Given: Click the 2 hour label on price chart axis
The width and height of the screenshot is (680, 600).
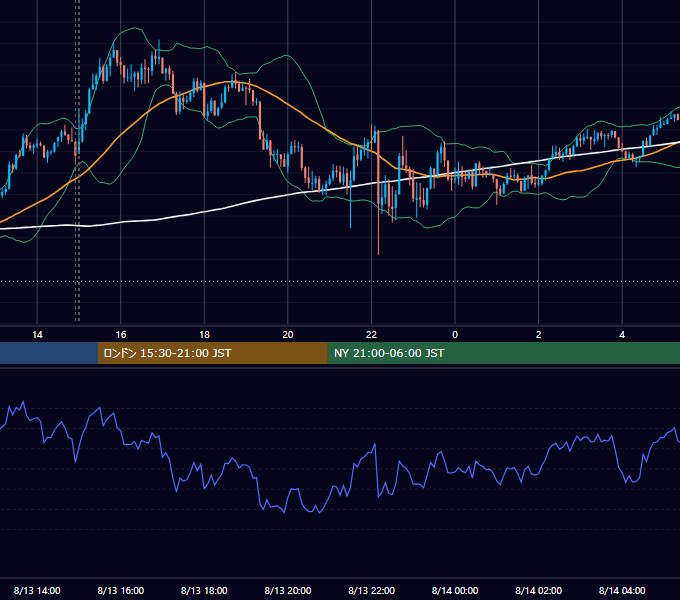Looking at the screenshot, I should (538, 335).
